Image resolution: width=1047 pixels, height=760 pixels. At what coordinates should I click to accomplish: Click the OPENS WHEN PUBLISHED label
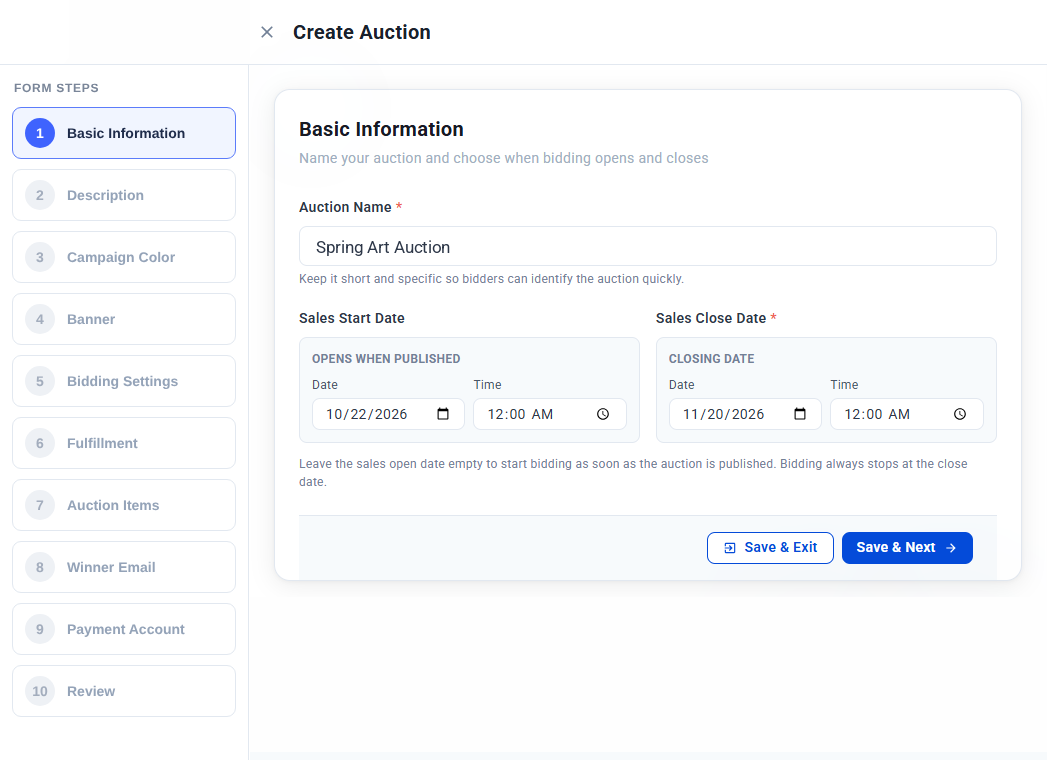coord(386,359)
